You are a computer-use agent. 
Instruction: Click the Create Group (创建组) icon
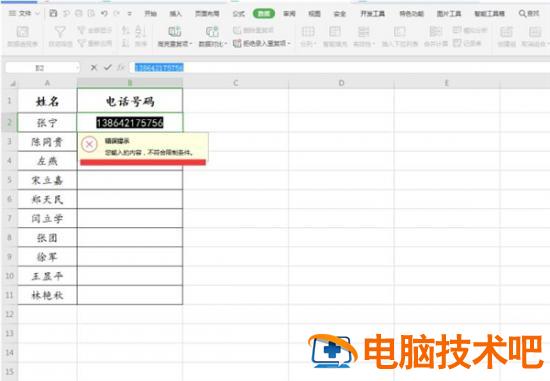(x=506, y=32)
